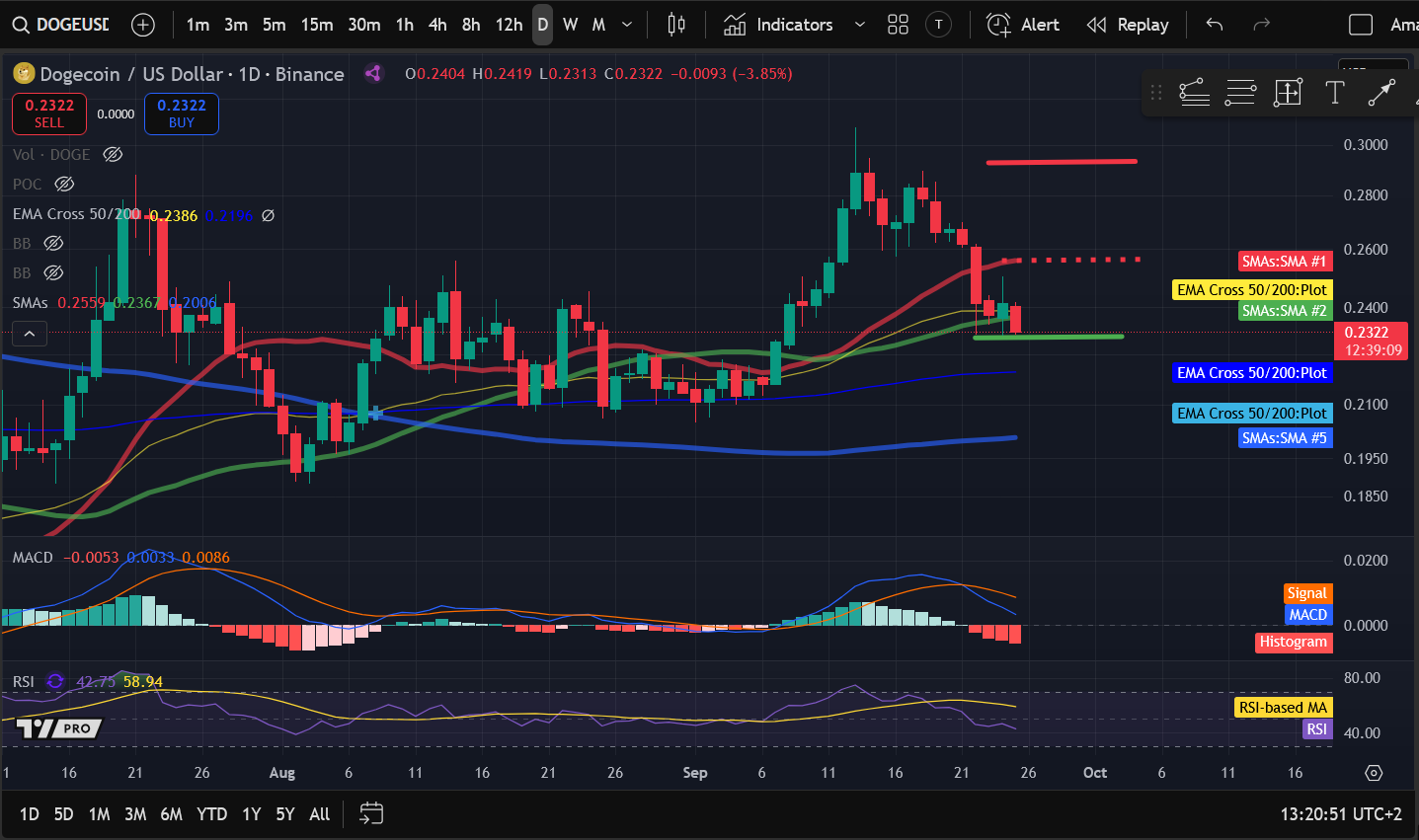Image resolution: width=1419 pixels, height=840 pixels.
Task: Set range to 1M
Action: [99, 814]
